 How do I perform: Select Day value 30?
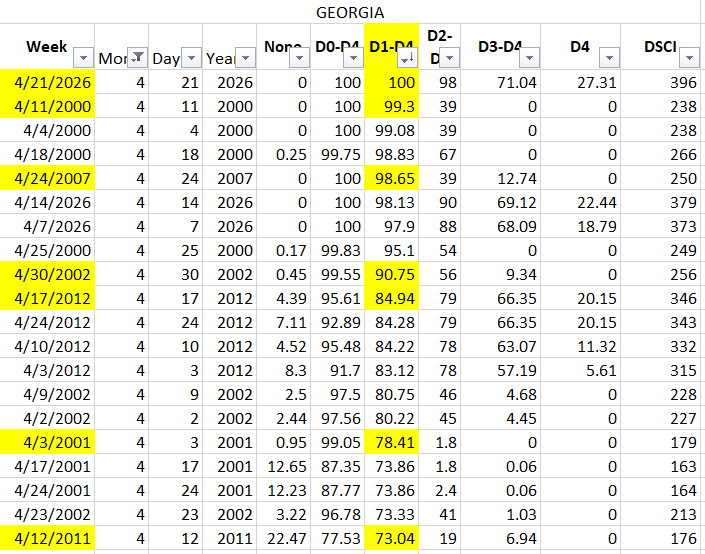click(176, 274)
